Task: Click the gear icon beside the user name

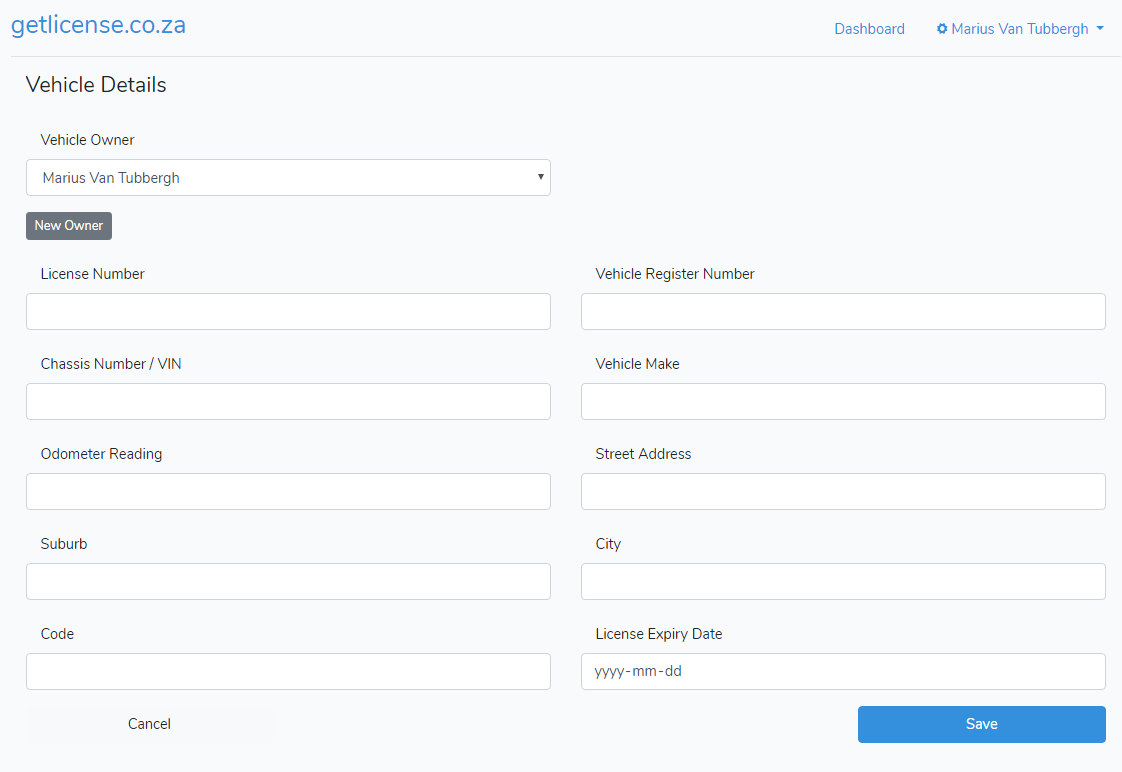Action: click(x=942, y=29)
